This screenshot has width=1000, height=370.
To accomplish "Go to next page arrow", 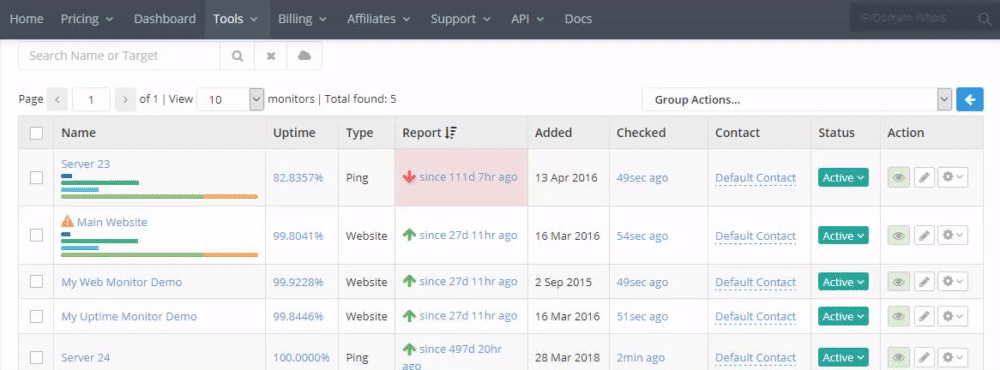I will click(x=126, y=100).
